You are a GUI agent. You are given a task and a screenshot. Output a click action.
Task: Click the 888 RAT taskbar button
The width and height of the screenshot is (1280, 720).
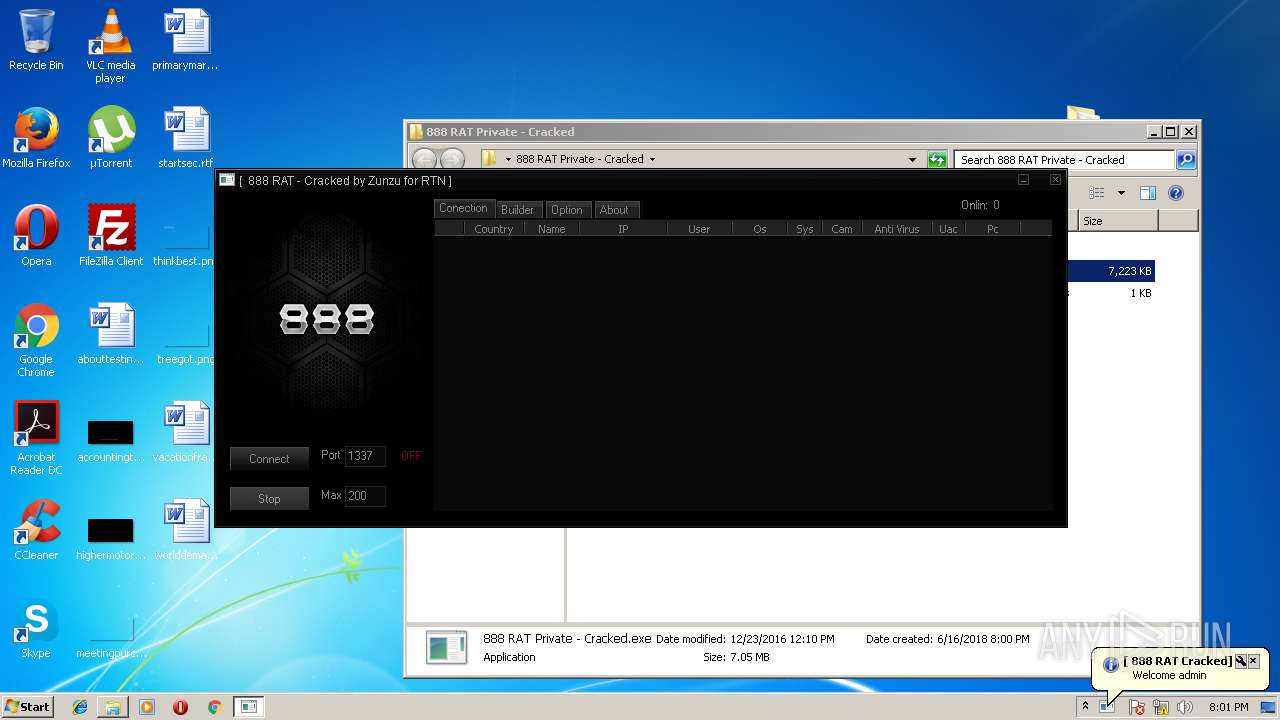(x=249, y=707)
